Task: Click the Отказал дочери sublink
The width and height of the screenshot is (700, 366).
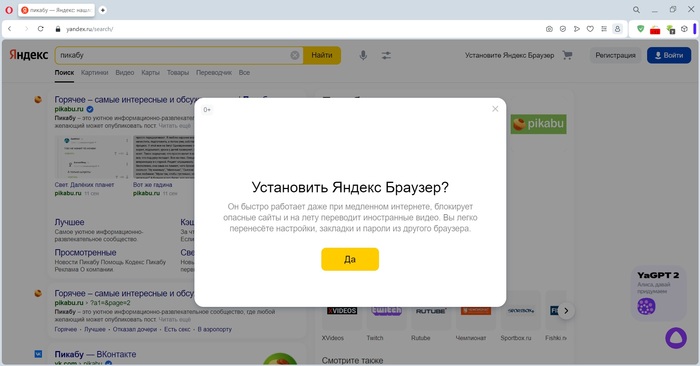Action: (x=135, y=329)
